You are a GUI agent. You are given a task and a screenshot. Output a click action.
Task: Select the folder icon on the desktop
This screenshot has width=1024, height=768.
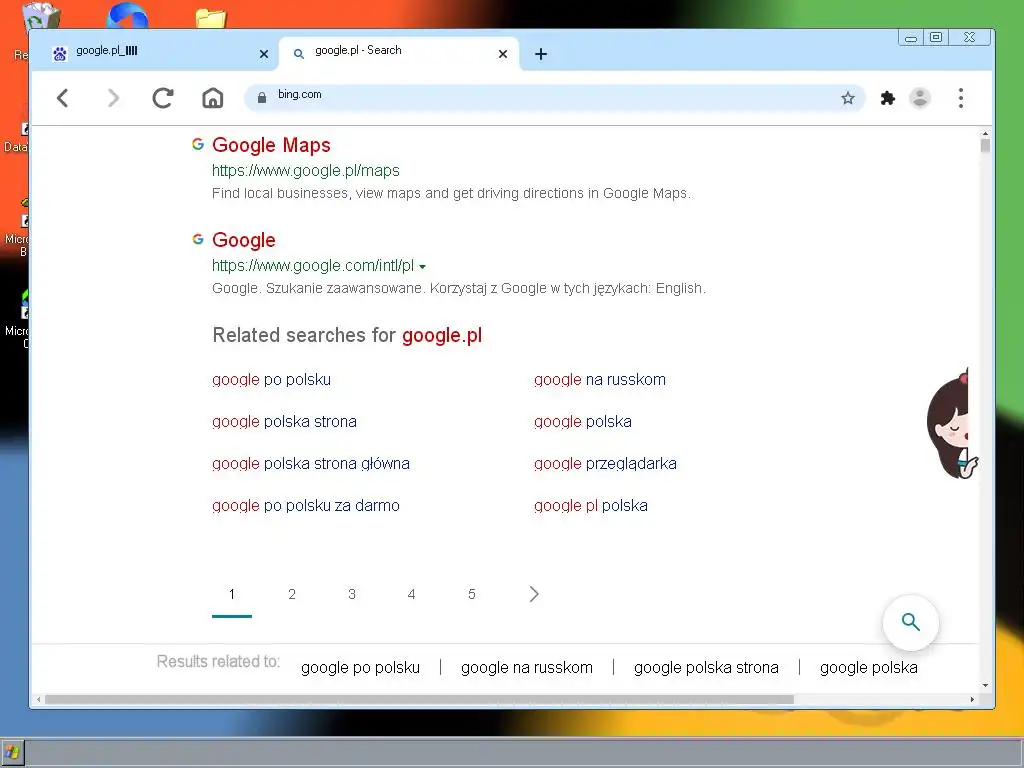pyautogui.click(x=210, y=18)
